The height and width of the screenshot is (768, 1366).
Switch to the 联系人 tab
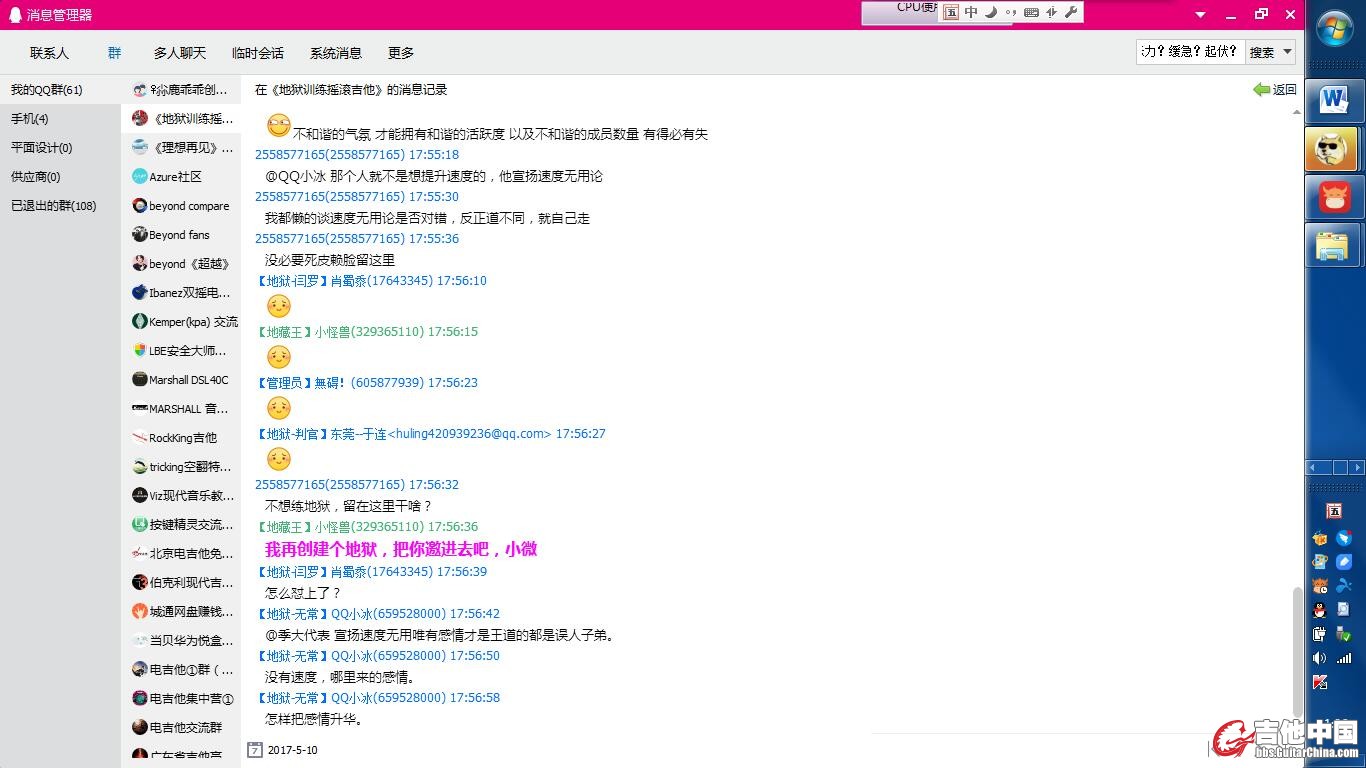coord(49,53)
